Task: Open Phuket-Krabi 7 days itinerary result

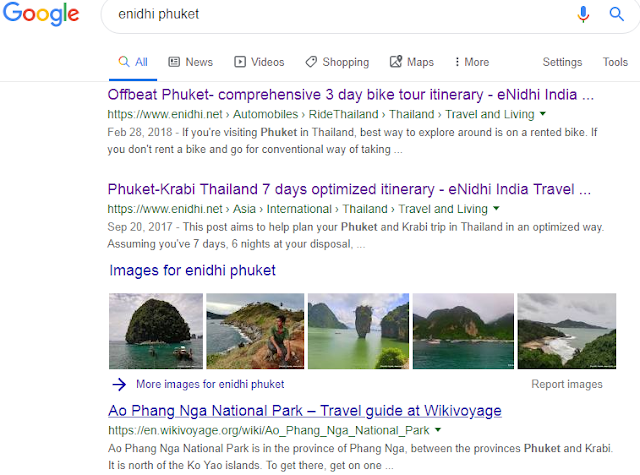Action: [349, 189]
